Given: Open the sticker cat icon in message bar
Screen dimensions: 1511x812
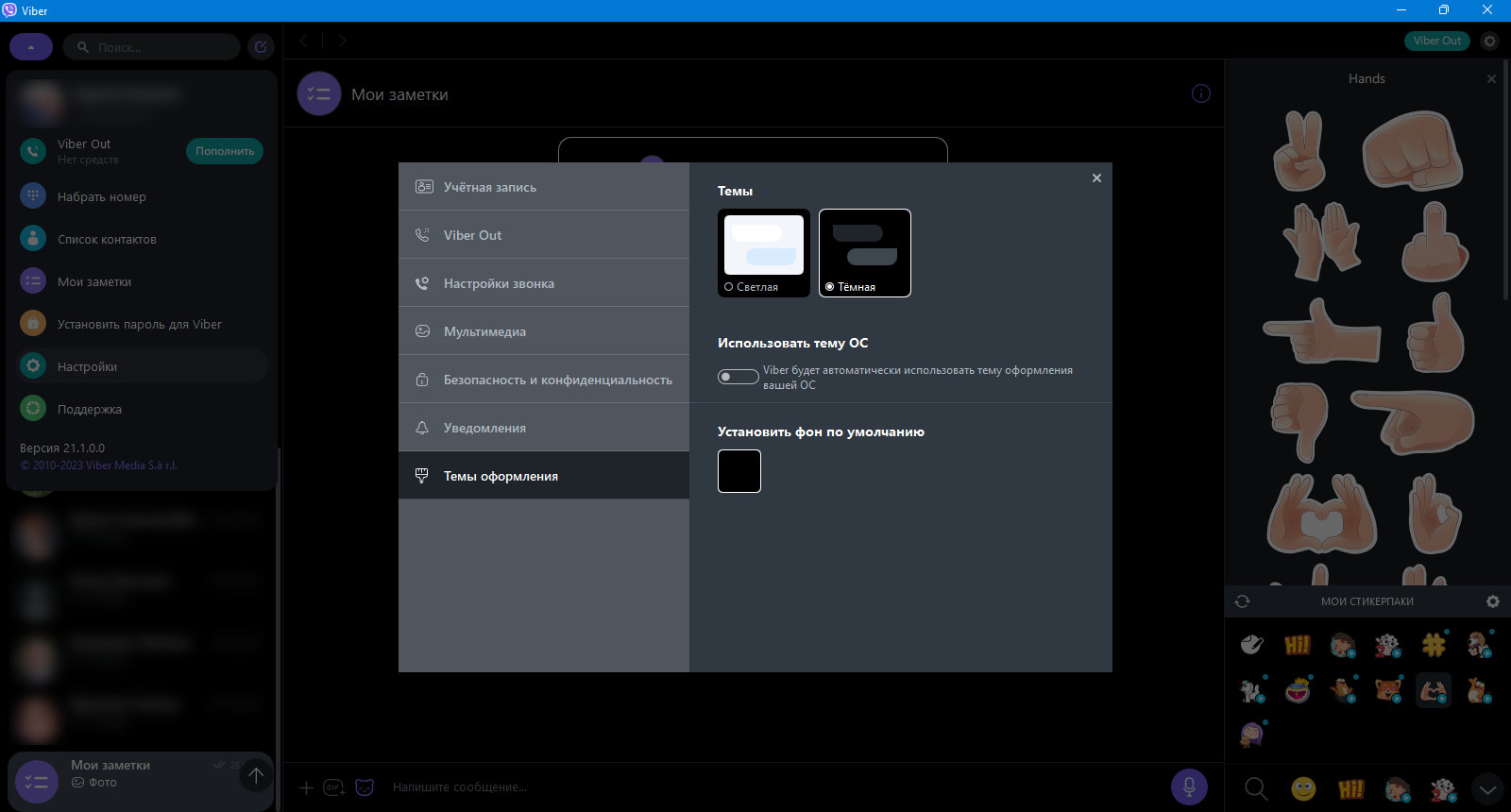Looking at the screenshot, I should coord(365,787).
